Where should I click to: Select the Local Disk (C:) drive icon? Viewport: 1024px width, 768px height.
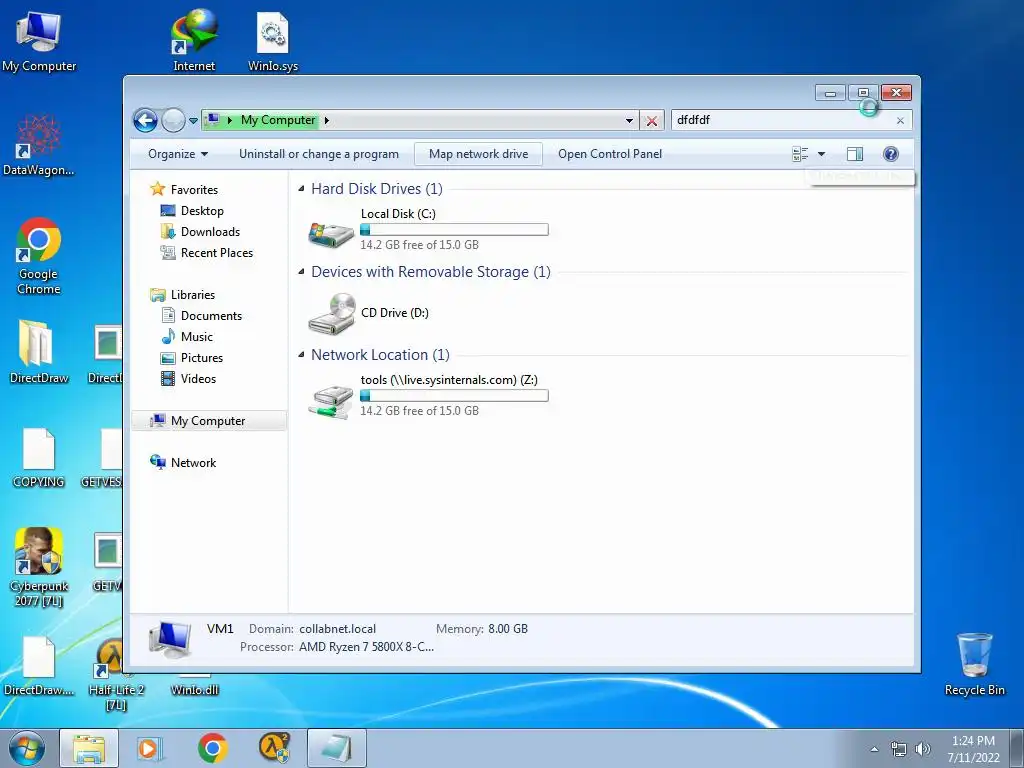332,233
